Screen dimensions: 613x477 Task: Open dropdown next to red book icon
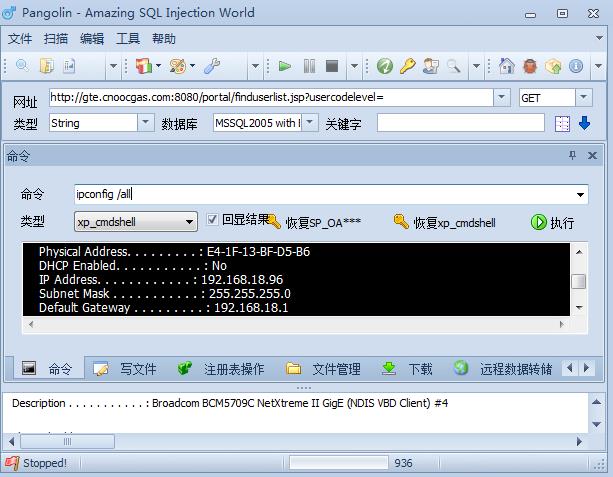click(x=158, y=65)
